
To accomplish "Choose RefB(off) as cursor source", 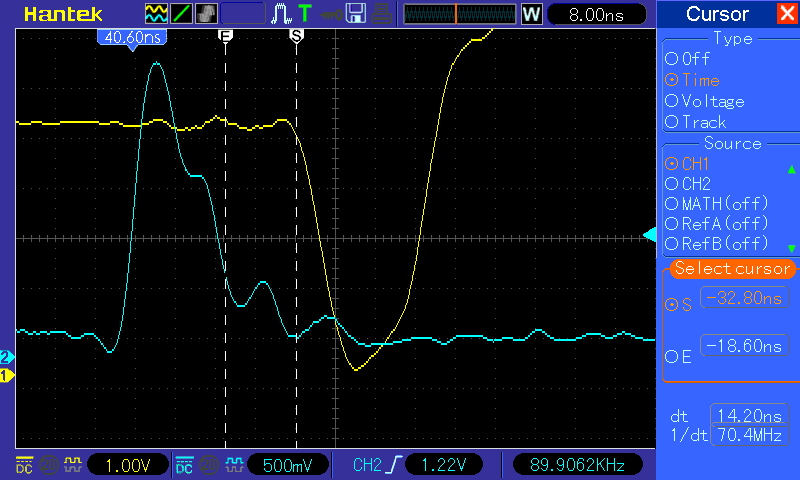I will (x=717, y=243).
